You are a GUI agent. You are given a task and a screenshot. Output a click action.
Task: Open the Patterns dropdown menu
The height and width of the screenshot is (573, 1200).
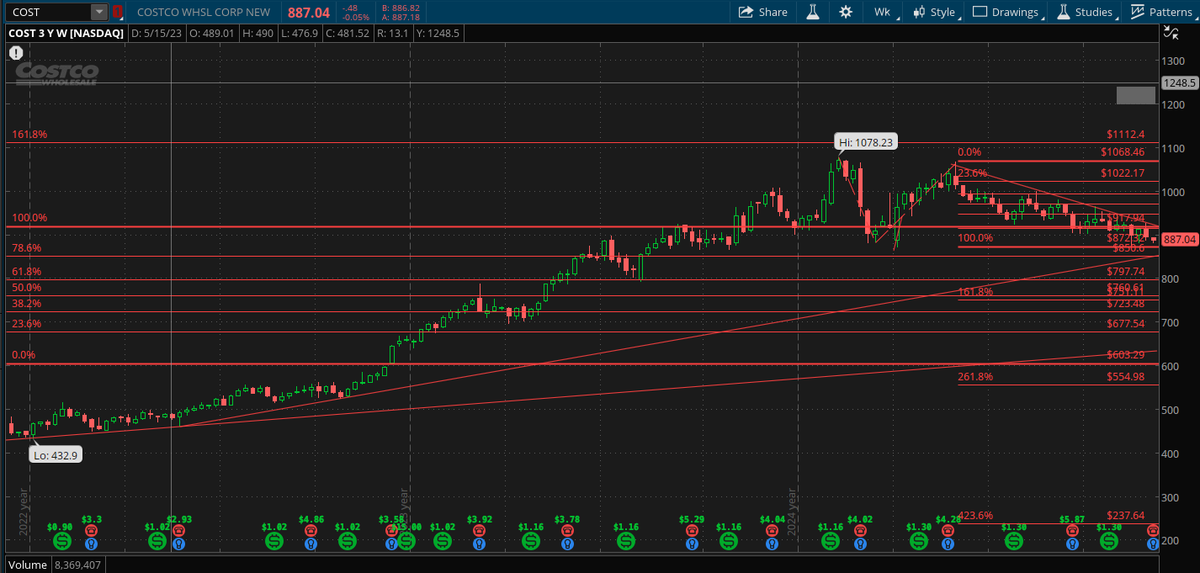coord(1162,12)
